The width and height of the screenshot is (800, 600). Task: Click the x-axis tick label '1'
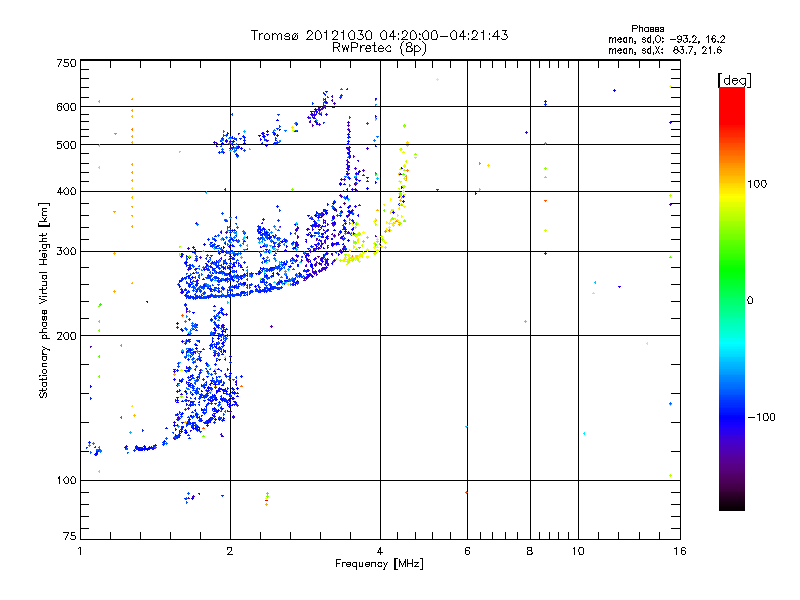(80, 551)
